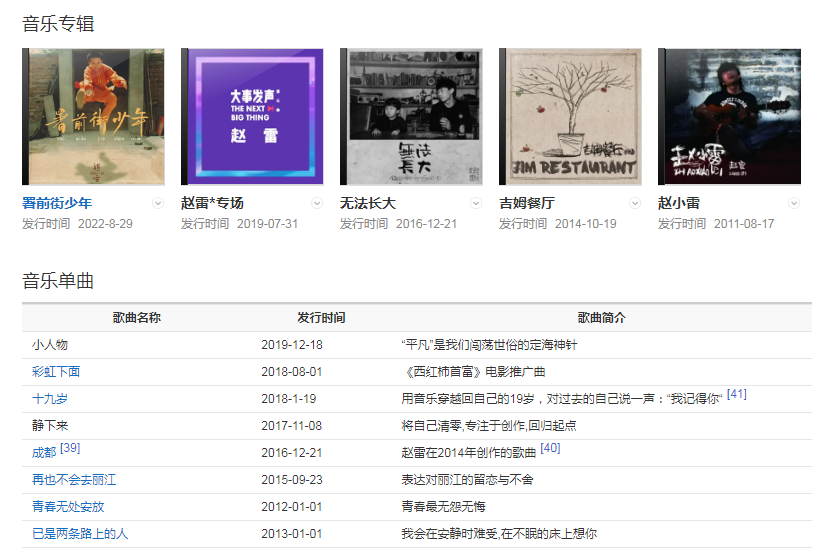Viewport: 818px width, 548px height.
Task: Open the 无法长大 black-and-white album cover
Action: (412, 116)
